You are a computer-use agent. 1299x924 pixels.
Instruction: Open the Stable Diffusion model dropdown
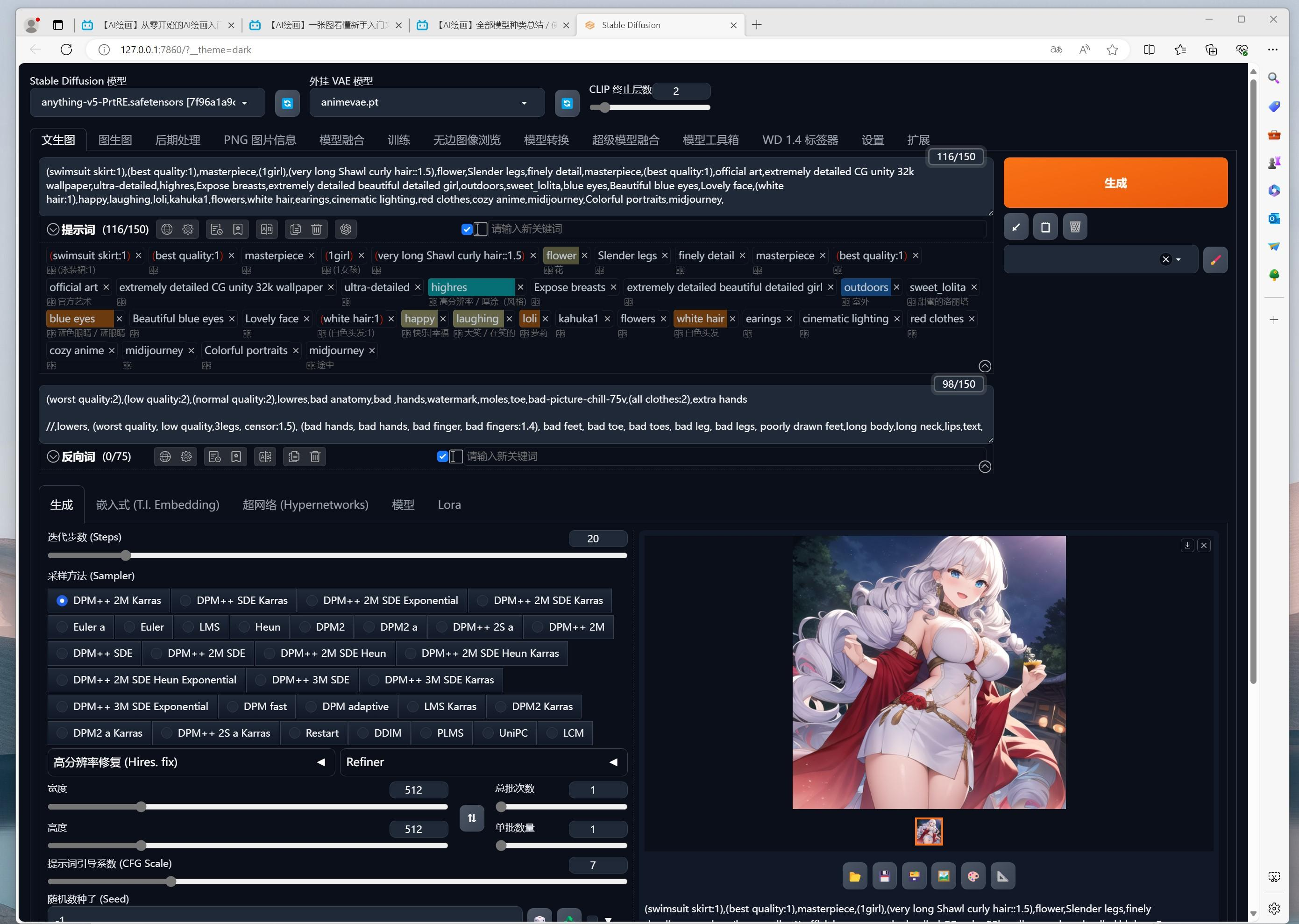[147, 102]
